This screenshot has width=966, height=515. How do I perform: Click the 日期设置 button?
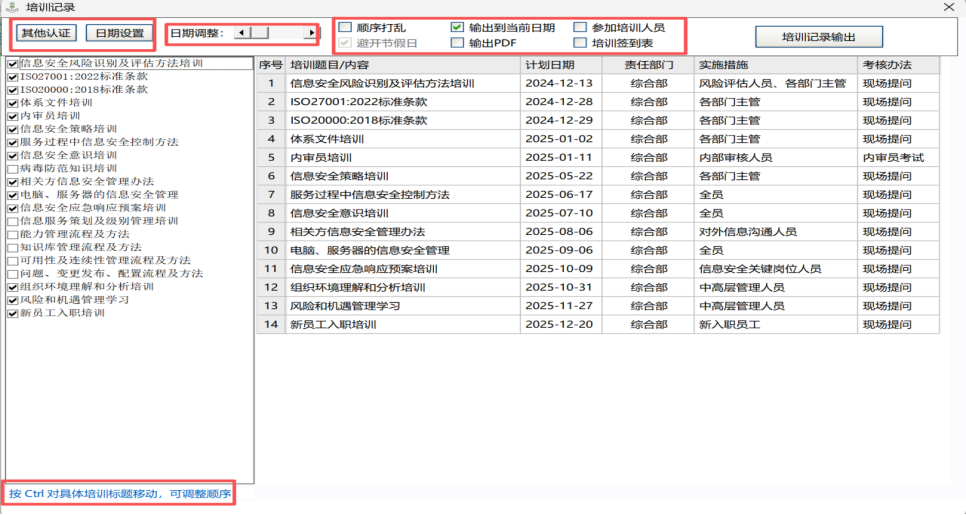coord(118,33)
